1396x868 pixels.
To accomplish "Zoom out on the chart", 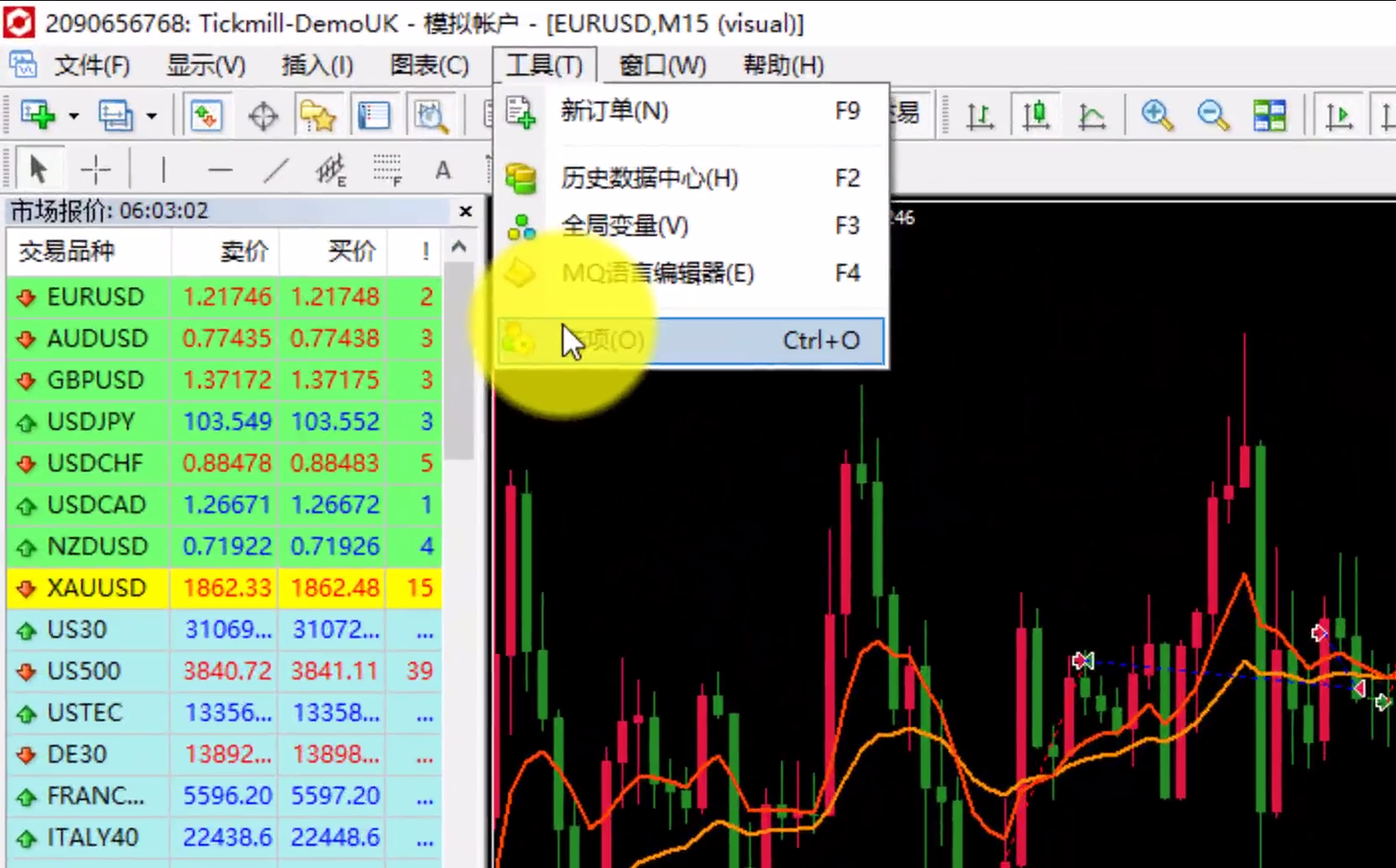I will click(x=1213, y=115).
